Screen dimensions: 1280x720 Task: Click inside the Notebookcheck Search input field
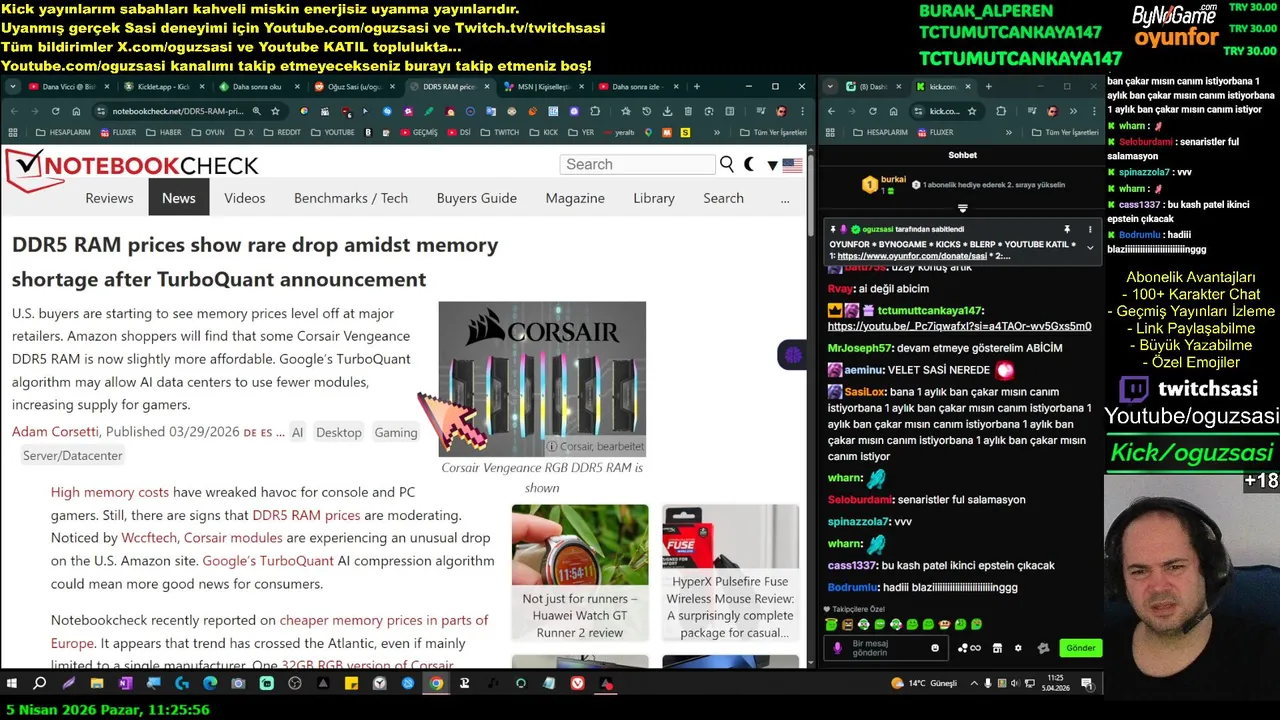(638, 164)
